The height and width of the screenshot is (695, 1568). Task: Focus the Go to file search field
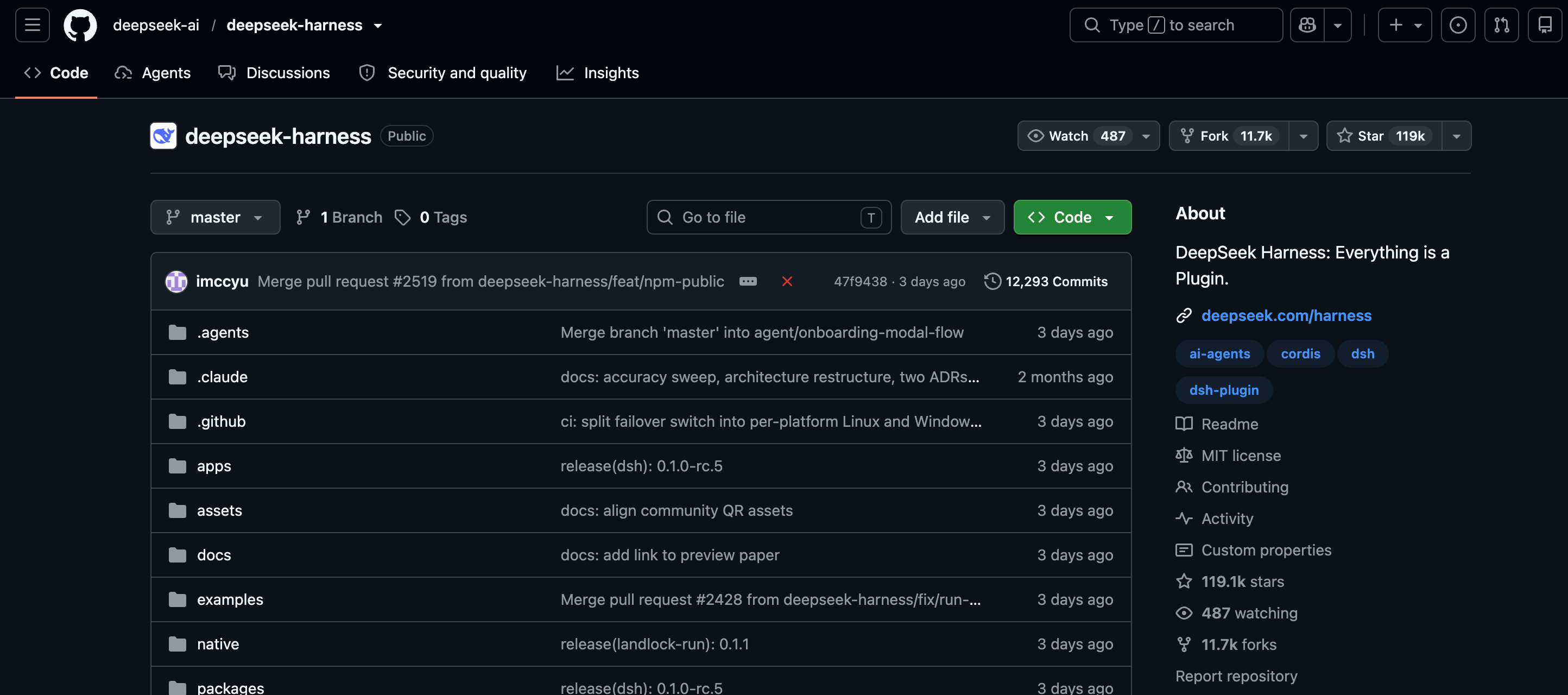point(769,217)
